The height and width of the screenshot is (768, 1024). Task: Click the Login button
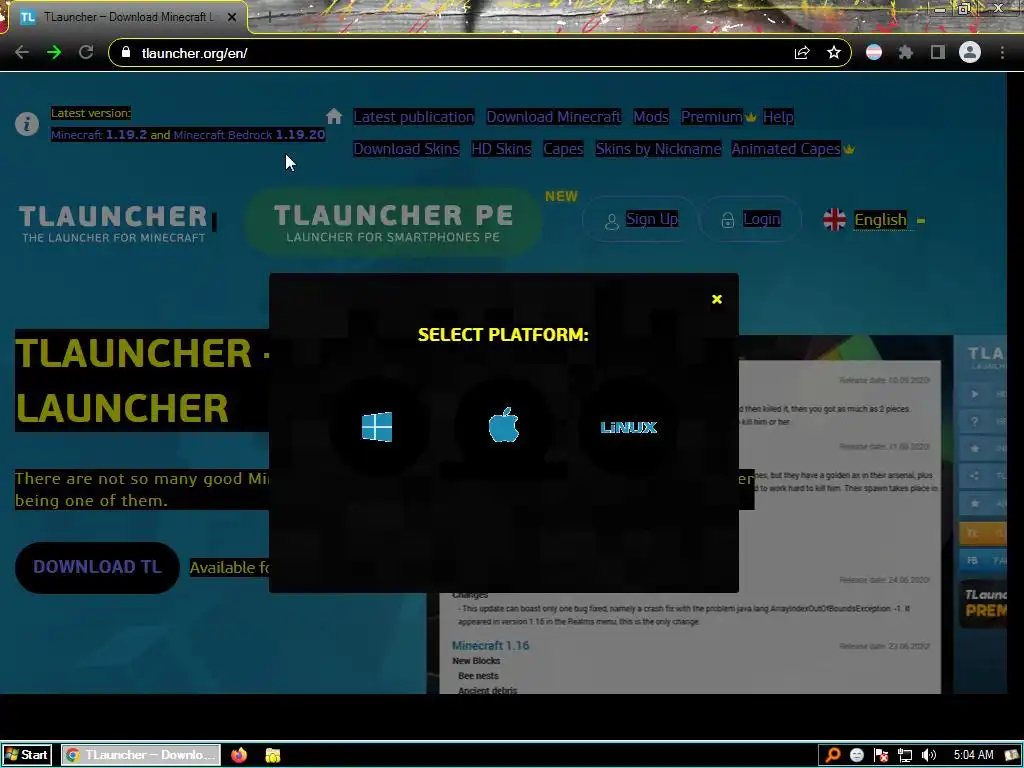pos(751,219)
